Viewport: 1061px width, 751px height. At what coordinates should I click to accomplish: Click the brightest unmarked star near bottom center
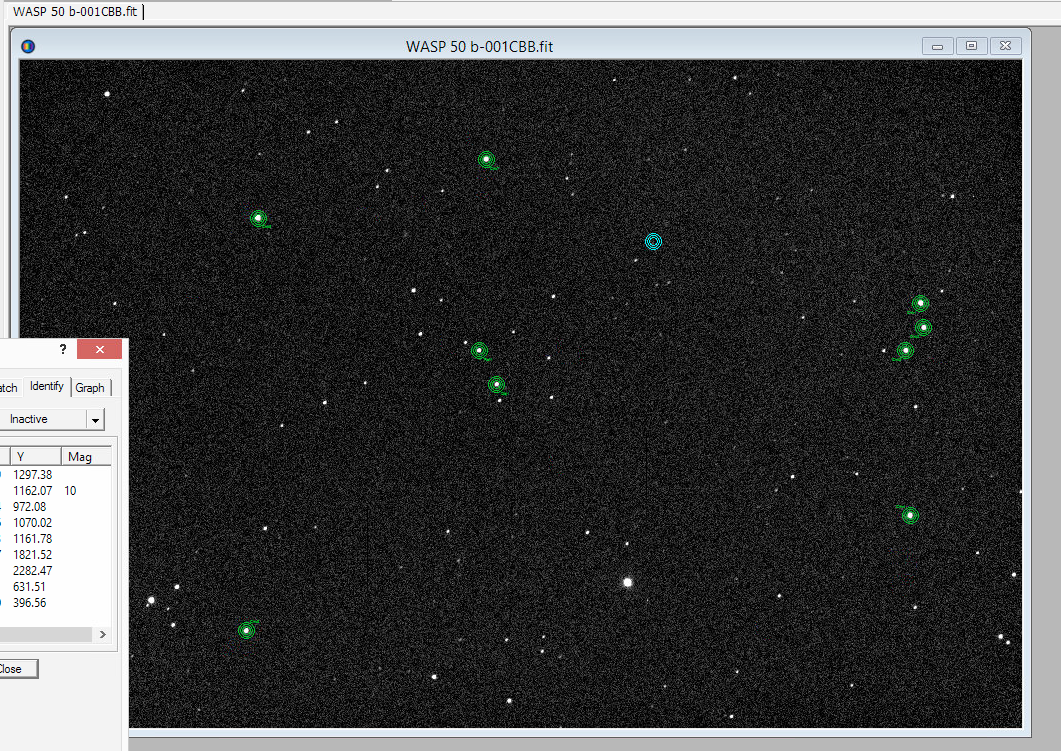pyautogui.click(x=628, y=581)
